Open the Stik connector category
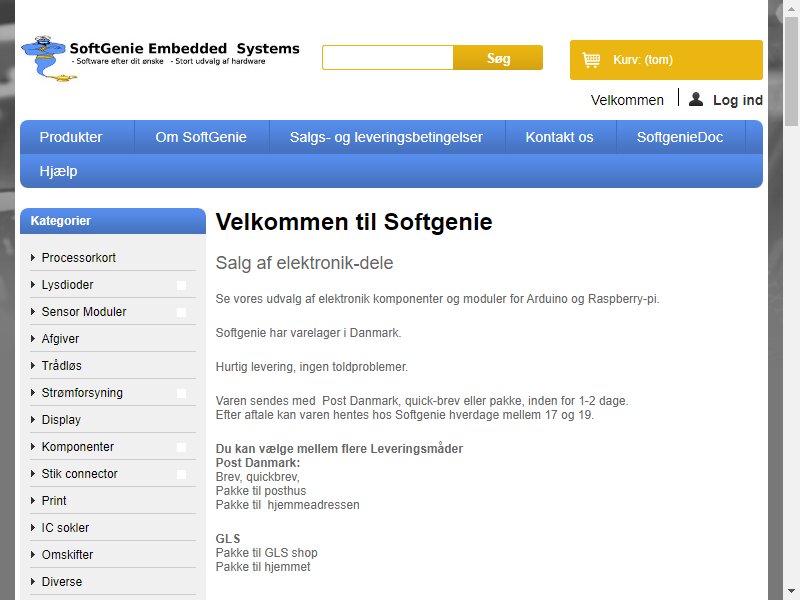The height and width of the screenshot is (600, 800). (x=80, y=474)
